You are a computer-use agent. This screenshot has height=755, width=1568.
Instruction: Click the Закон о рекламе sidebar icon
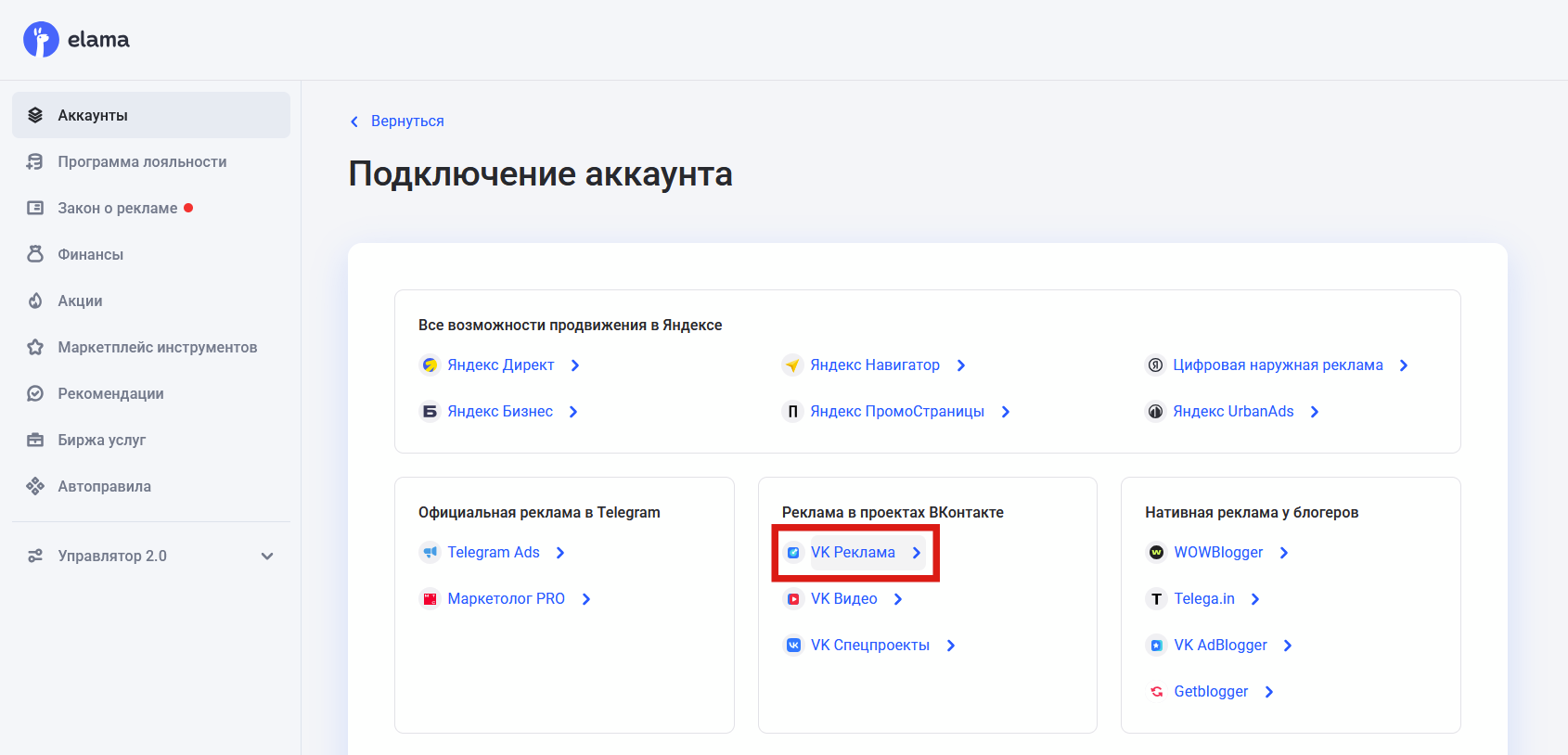click(35, 208)
